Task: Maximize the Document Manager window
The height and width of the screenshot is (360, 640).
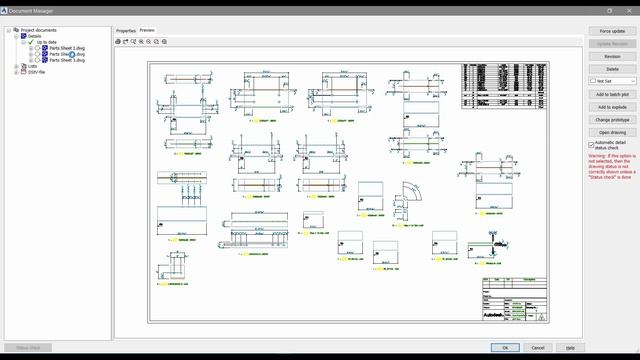Action: (609, 11)
